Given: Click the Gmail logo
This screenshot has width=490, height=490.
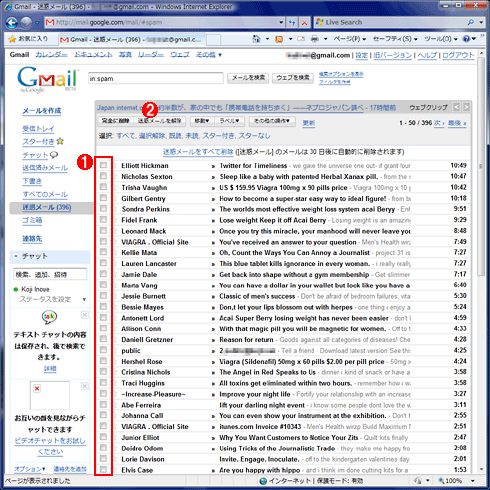Looking at the screenshot, I should [x=47, y=79].
